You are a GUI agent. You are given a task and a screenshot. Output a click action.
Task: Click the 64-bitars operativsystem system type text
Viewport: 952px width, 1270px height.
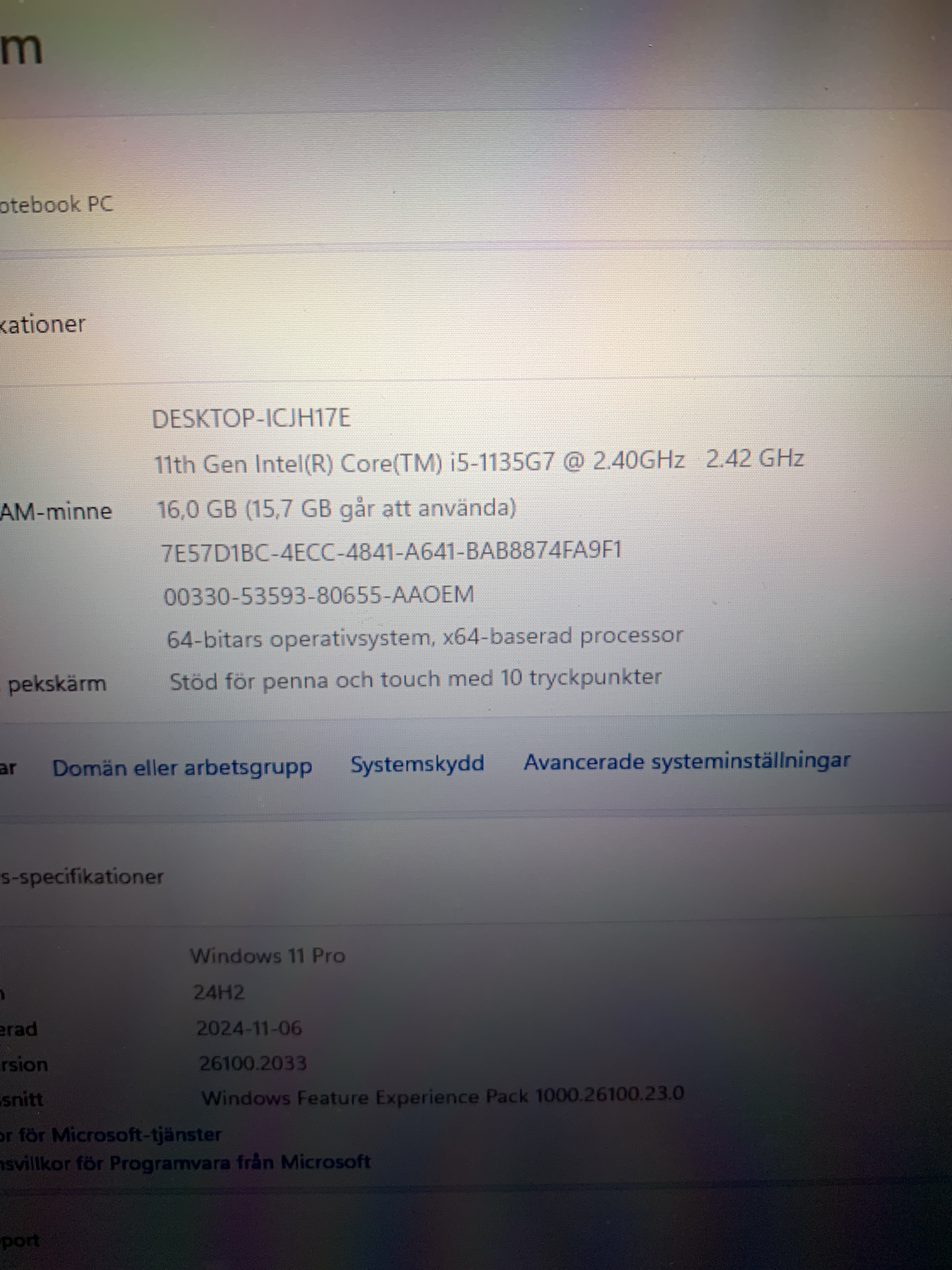[425, 637]
